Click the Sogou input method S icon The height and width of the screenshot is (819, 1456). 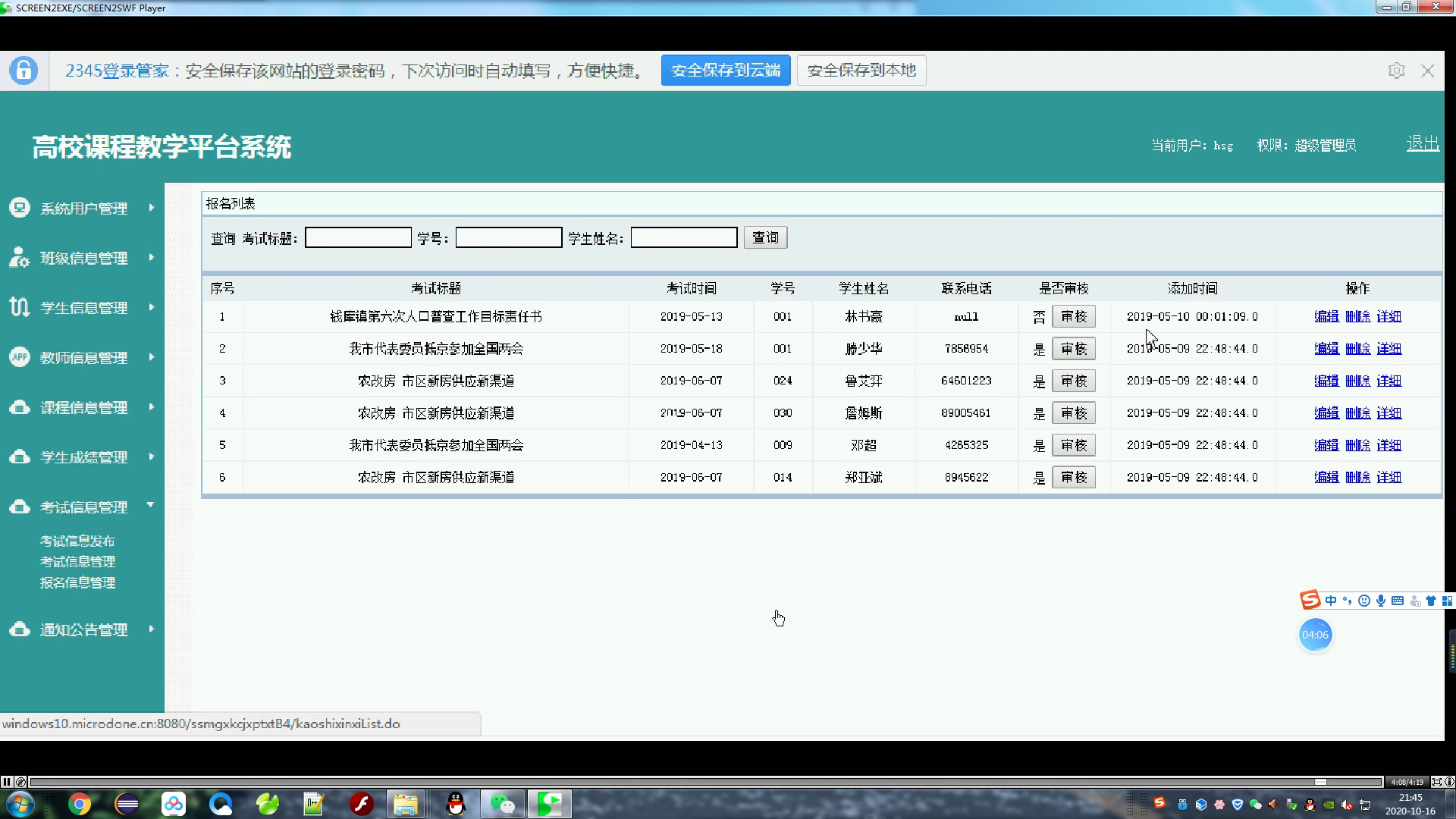click(x=1310, y=600)
